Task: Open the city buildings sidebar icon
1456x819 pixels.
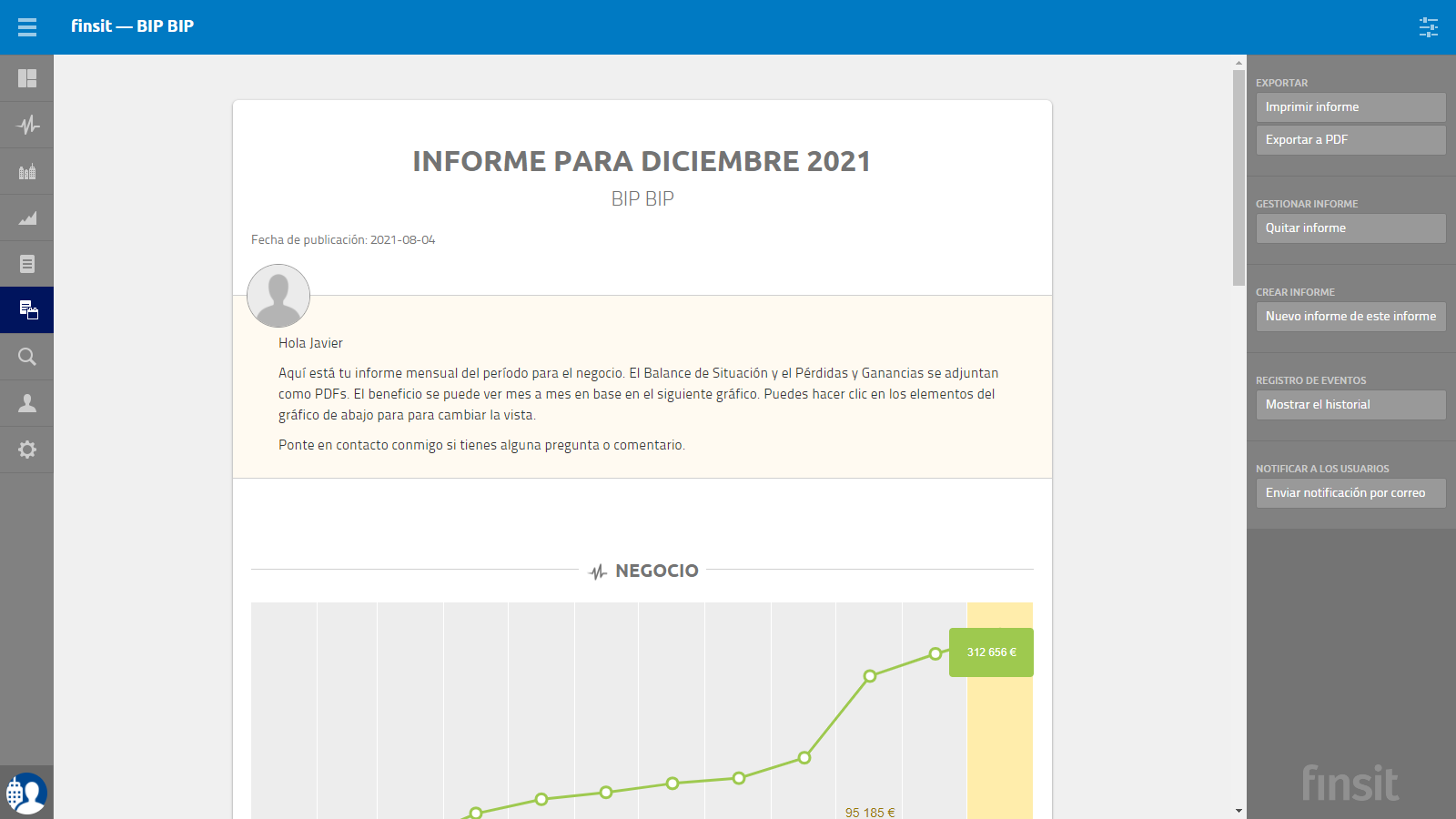Action: (x=27, y=171)
